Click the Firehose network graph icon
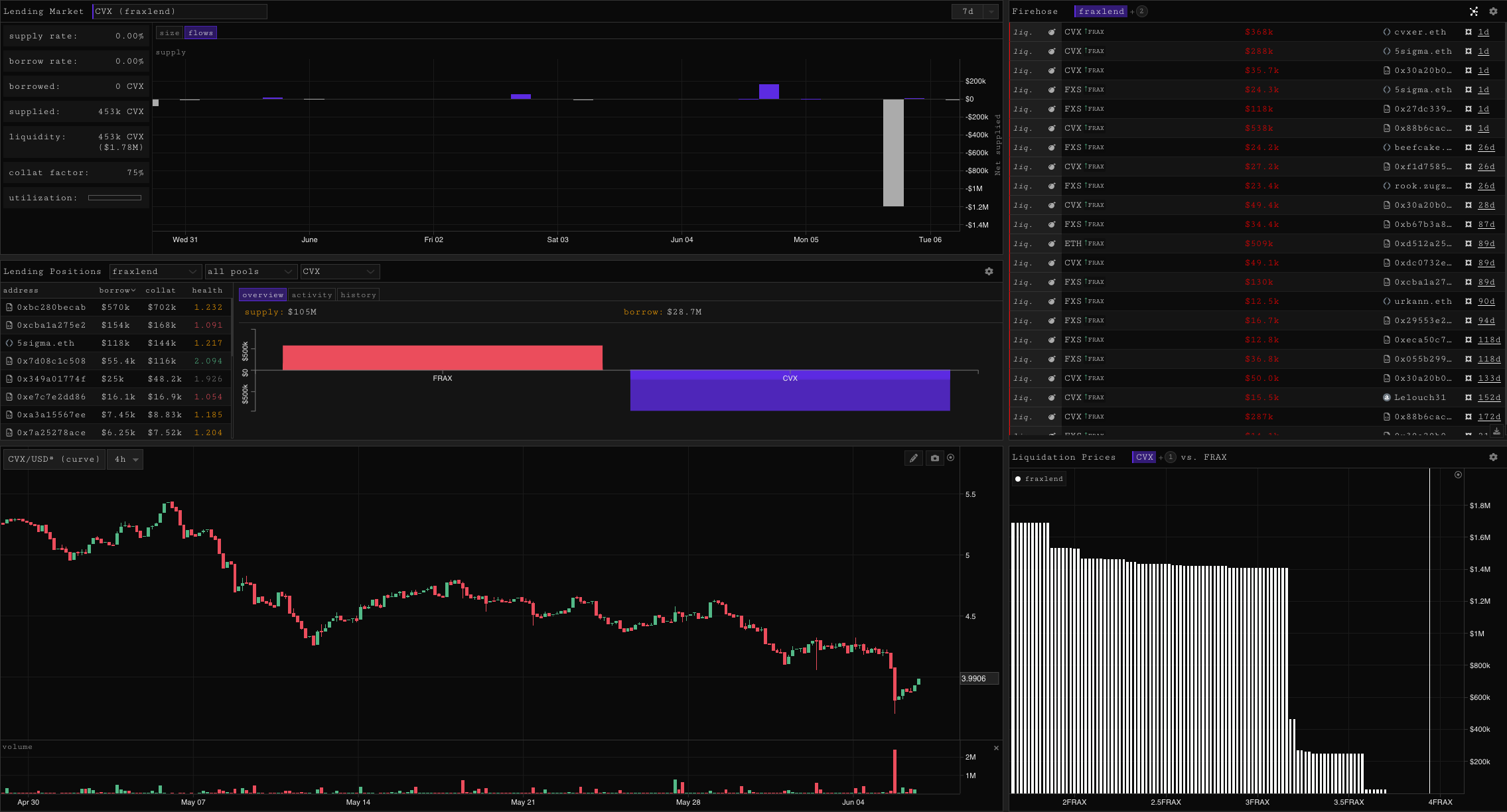 pyautogui.click(x=1474, y=11)
